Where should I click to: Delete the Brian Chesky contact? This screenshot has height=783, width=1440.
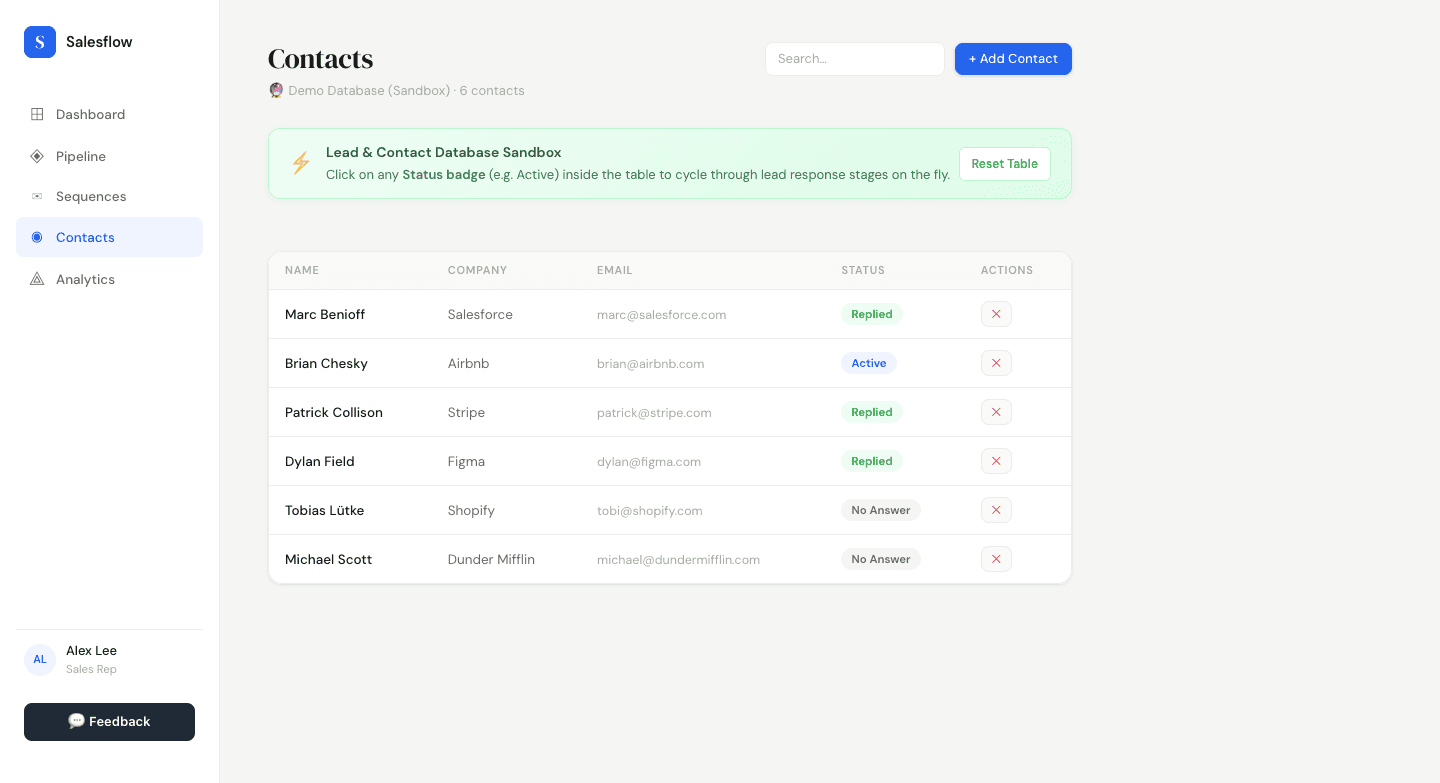[x=996, y=363]
